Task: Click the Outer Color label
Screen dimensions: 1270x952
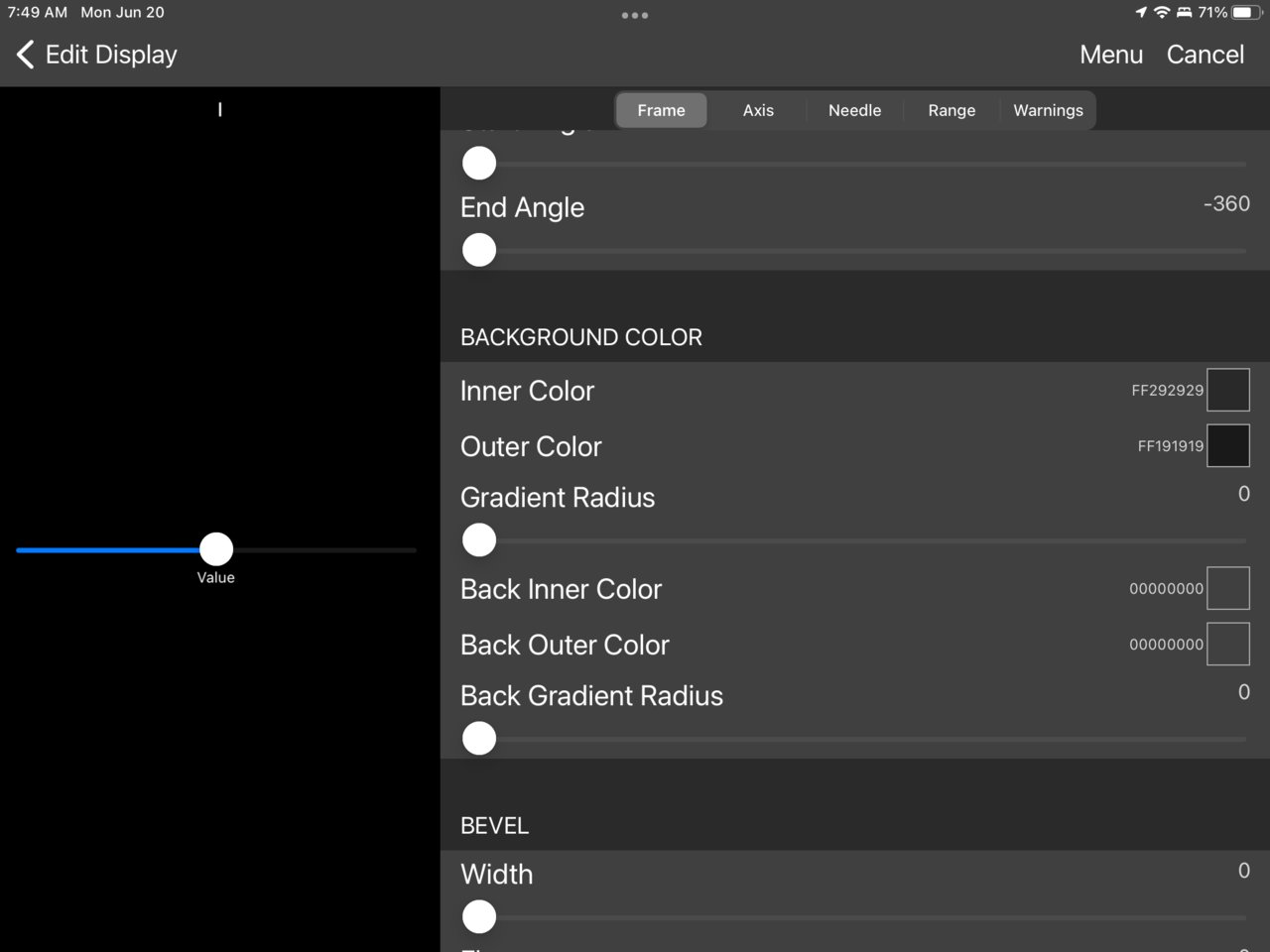Action: 531,446
